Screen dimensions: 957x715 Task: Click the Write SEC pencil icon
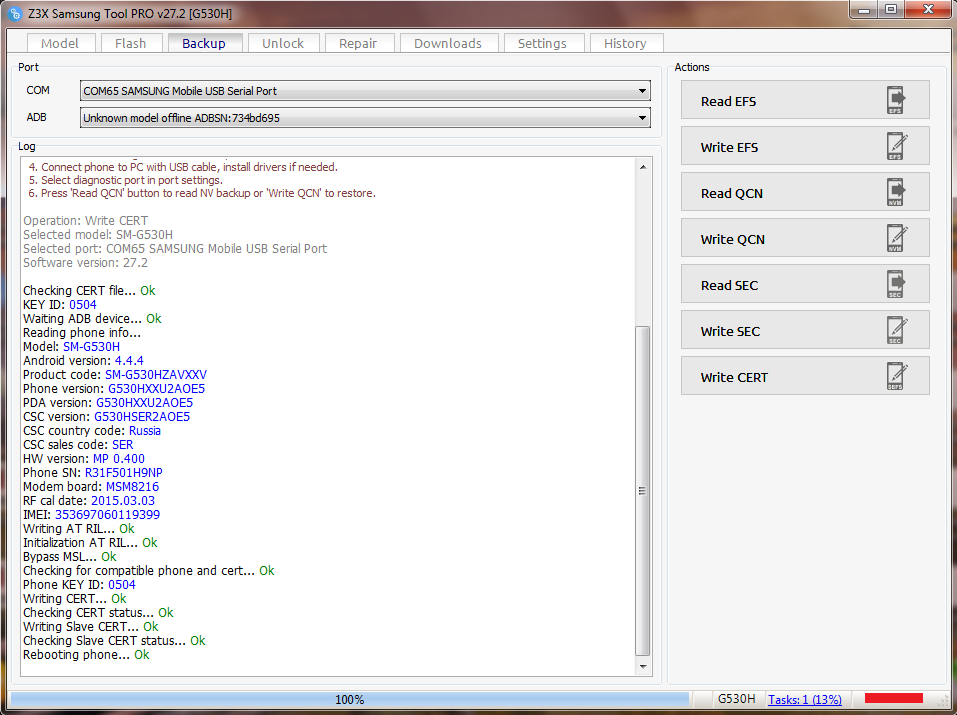point(896,331)
